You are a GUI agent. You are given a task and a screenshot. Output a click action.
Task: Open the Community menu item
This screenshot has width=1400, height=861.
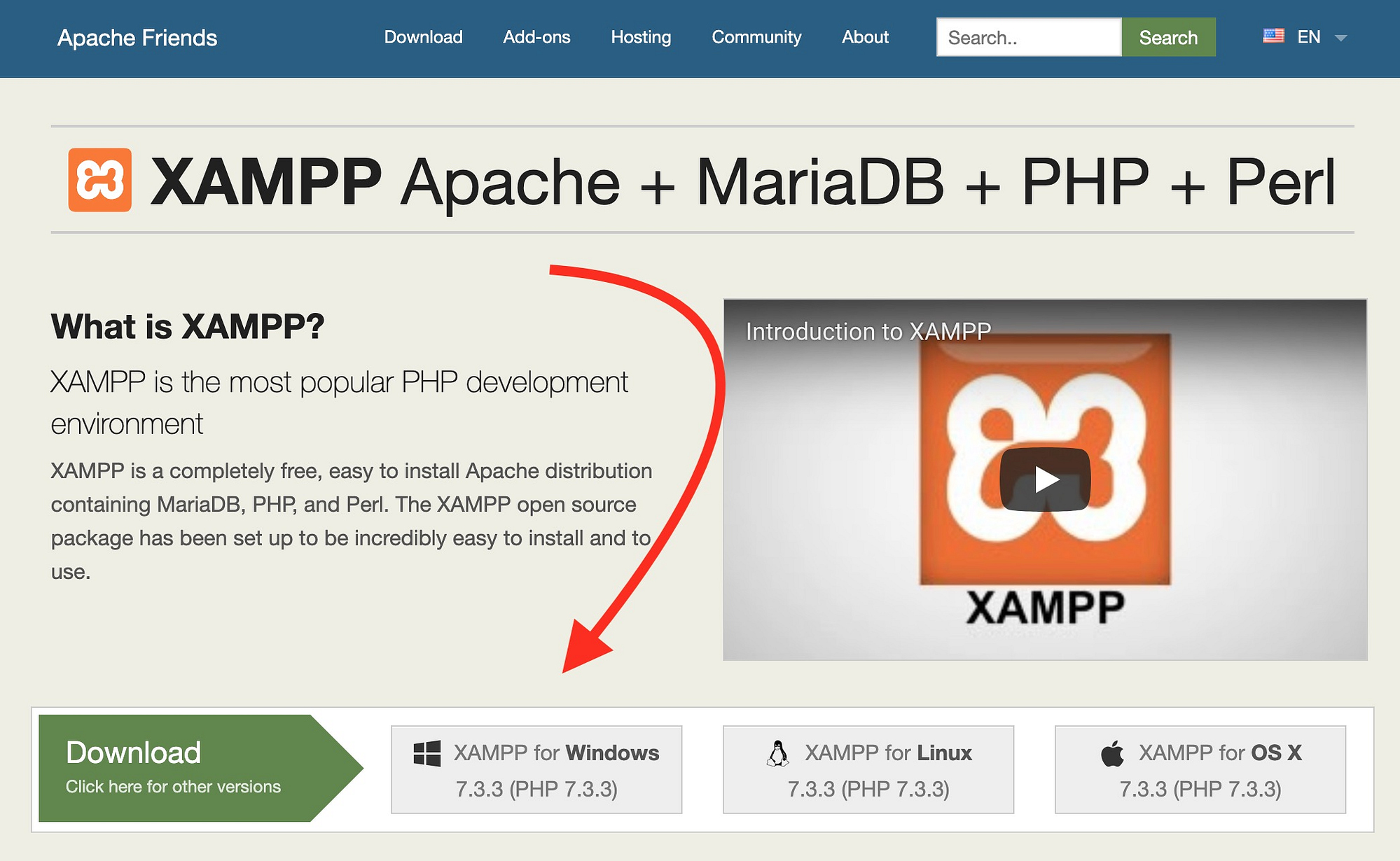point(756,37)
